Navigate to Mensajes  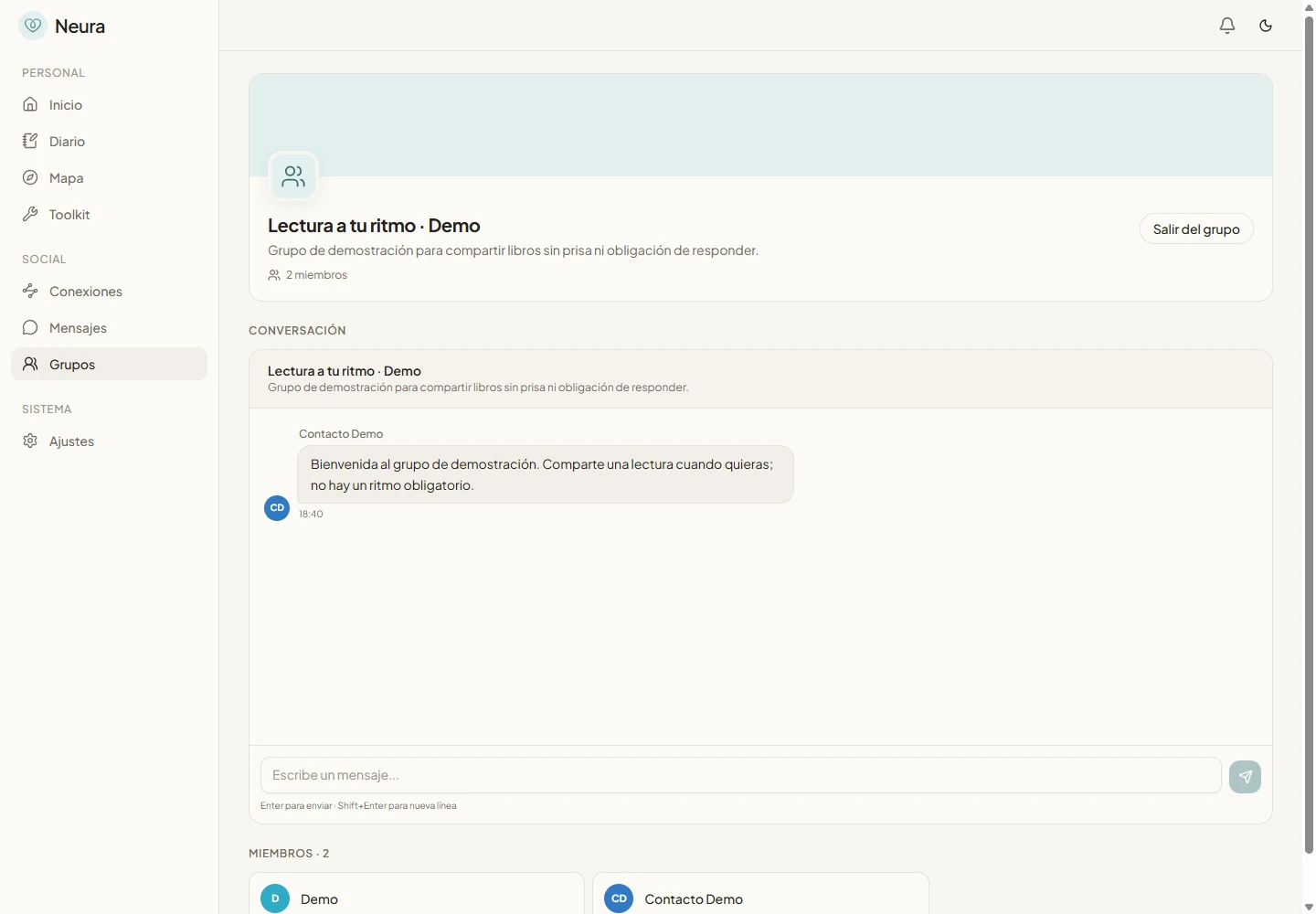pos(110,328)
